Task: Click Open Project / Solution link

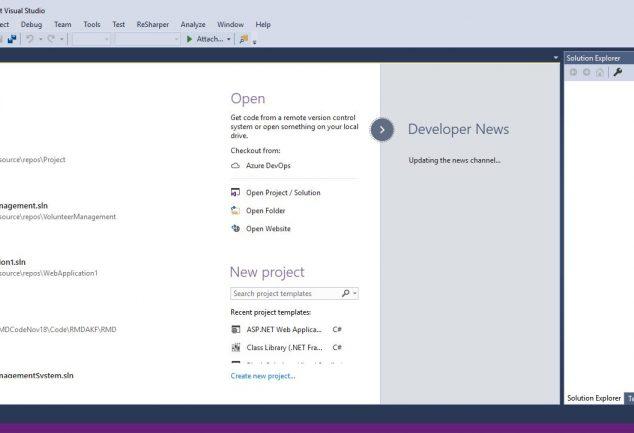Action: click(x=283, y=193)
